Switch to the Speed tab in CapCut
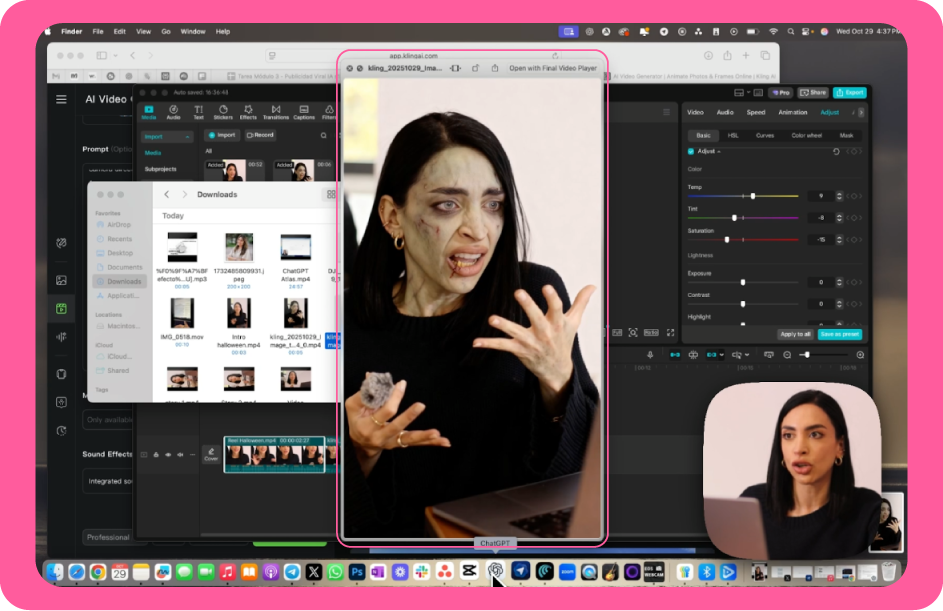 (x=756, y=112)
